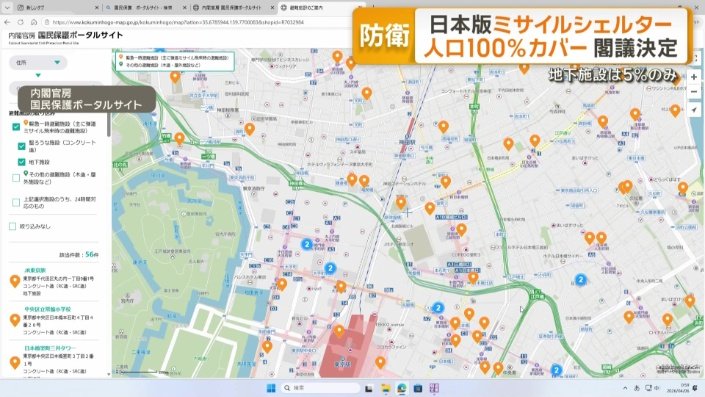Open the 住所 search type dropdown
The image size is (705, 397).
[x=38, y=62]
